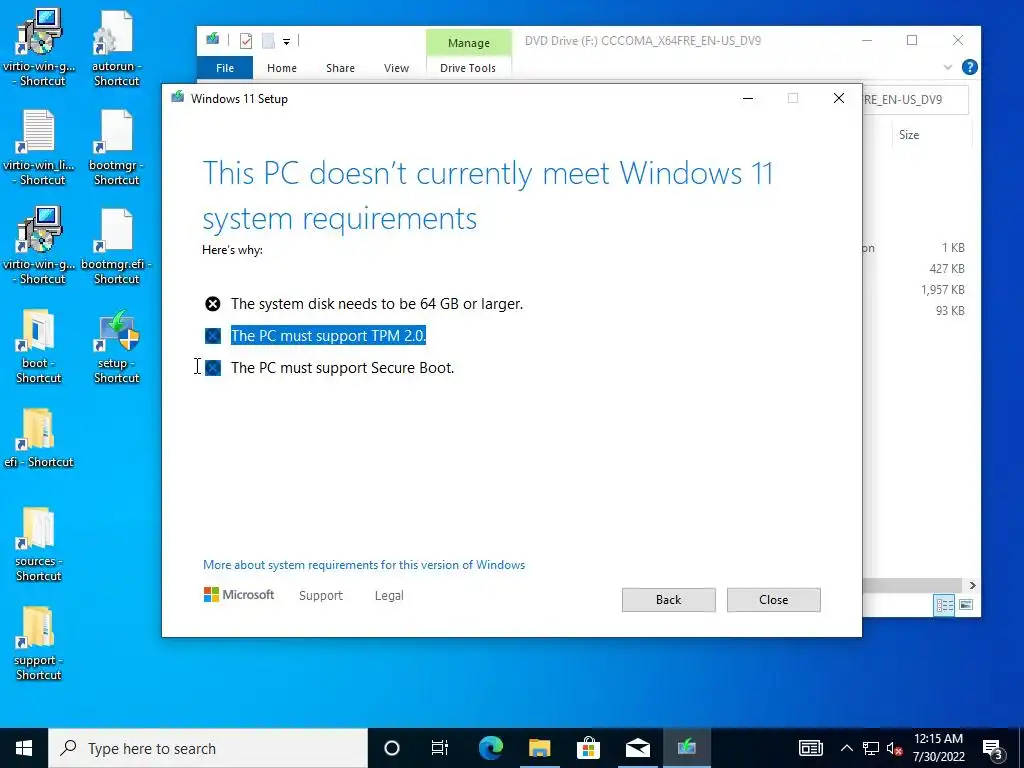The image size is (1024, 768).
Task: Show hidden system tray icons chevron
Action: [846, 748]
